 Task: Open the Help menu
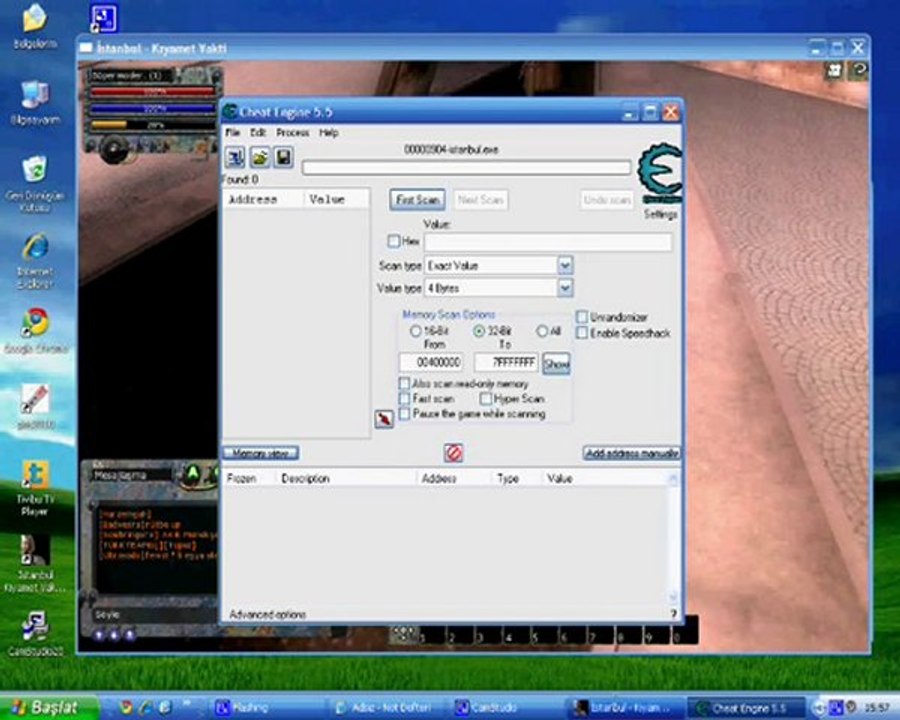(x=328, y=133)
